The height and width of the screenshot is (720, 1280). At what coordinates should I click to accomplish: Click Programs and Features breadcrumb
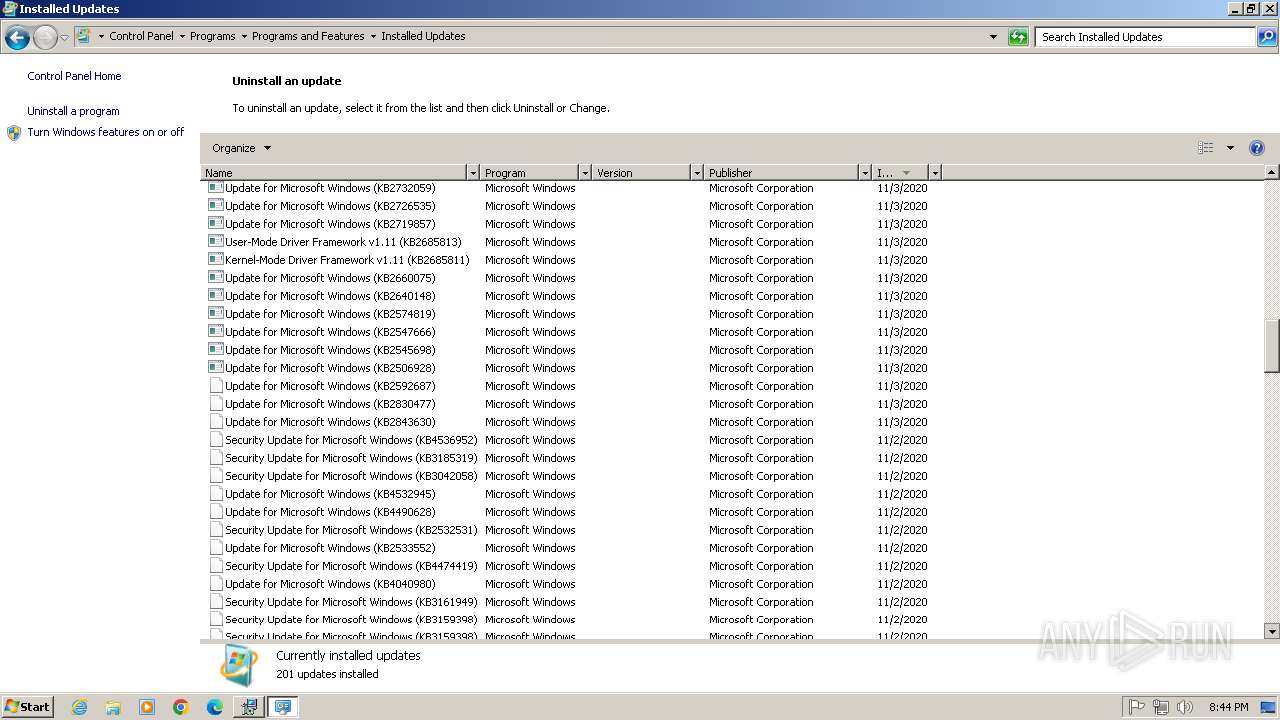(308, 36)
